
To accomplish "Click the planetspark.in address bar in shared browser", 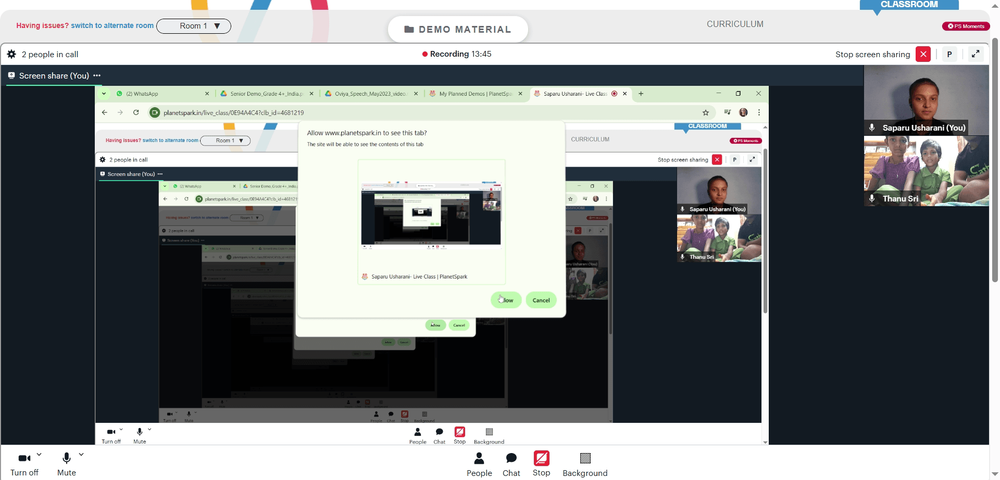I will [430, 112].
